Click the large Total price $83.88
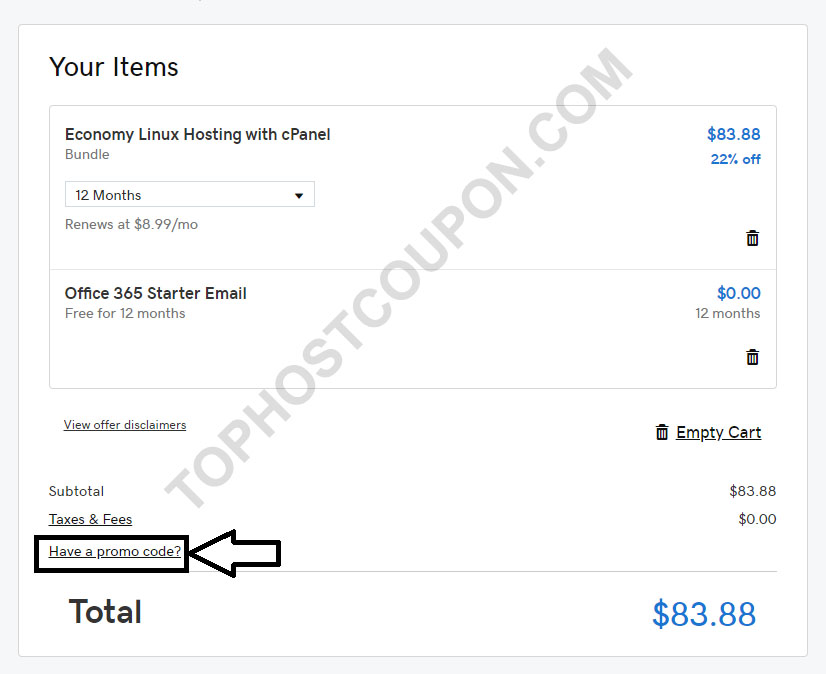The height and width of the screenshot is (674, 826). [x=704, y=614]
